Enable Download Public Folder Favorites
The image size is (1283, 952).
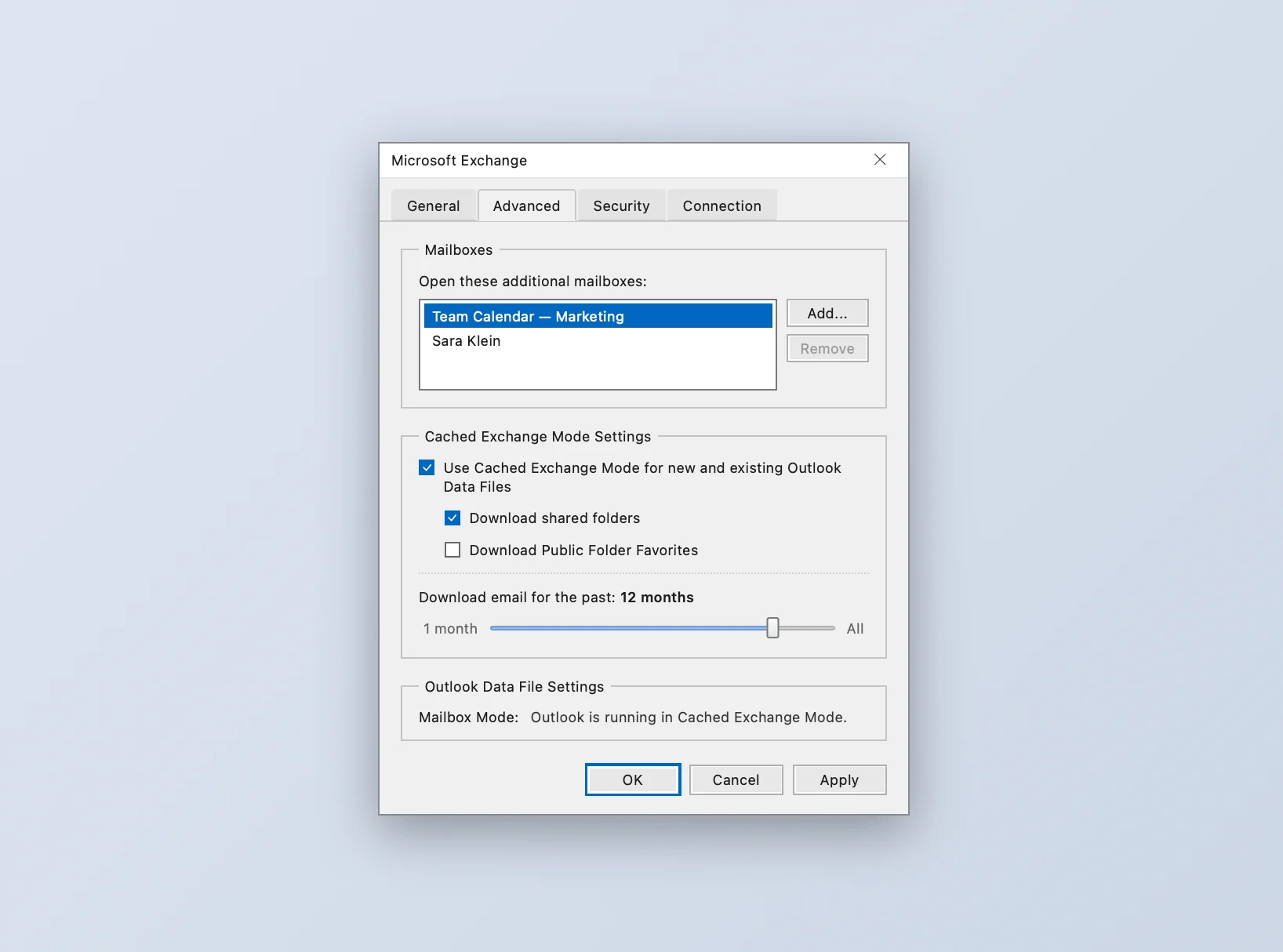coord(453,550)
